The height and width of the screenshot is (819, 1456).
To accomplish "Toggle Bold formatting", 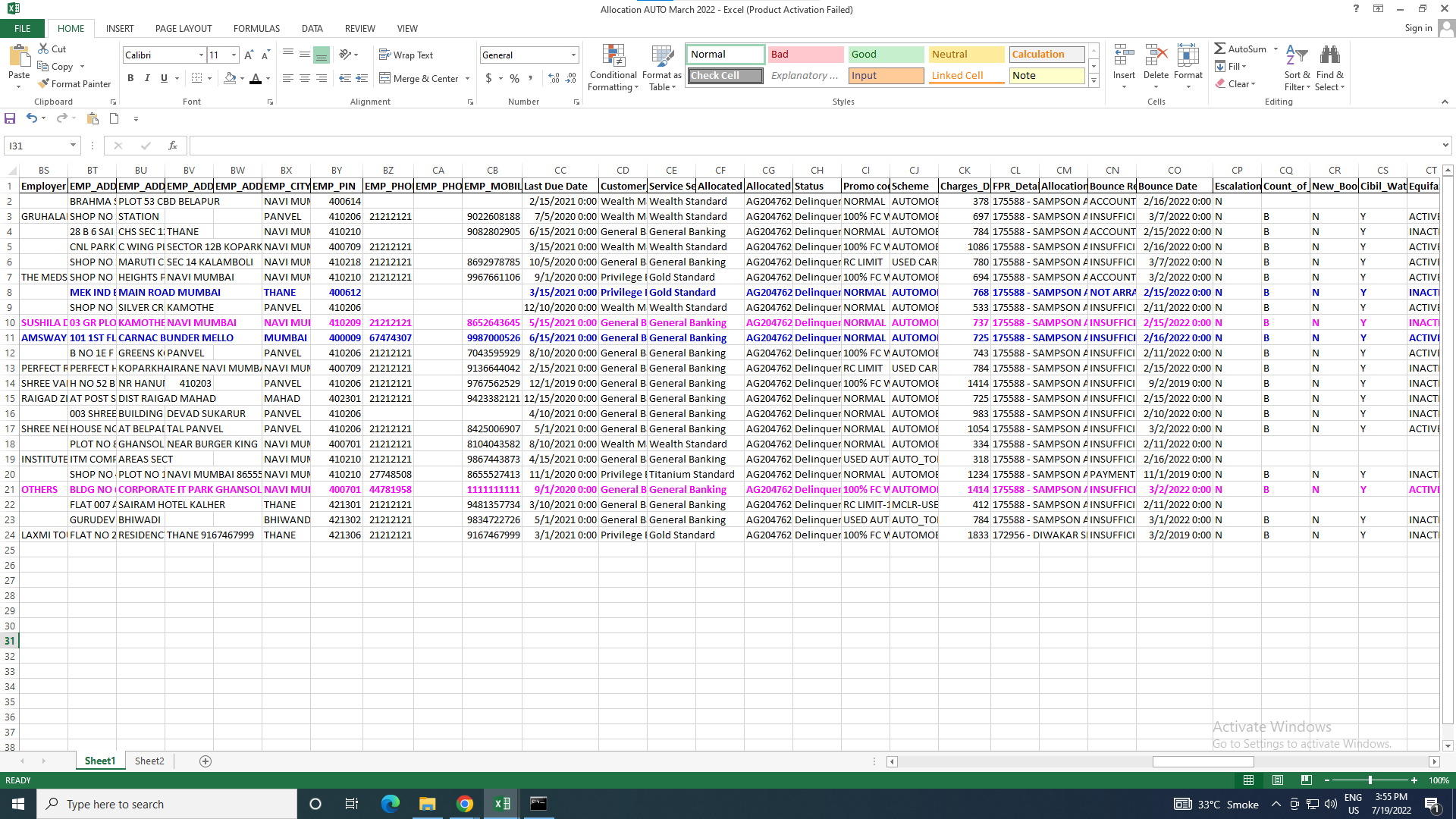I will click(x=130, y=78).
